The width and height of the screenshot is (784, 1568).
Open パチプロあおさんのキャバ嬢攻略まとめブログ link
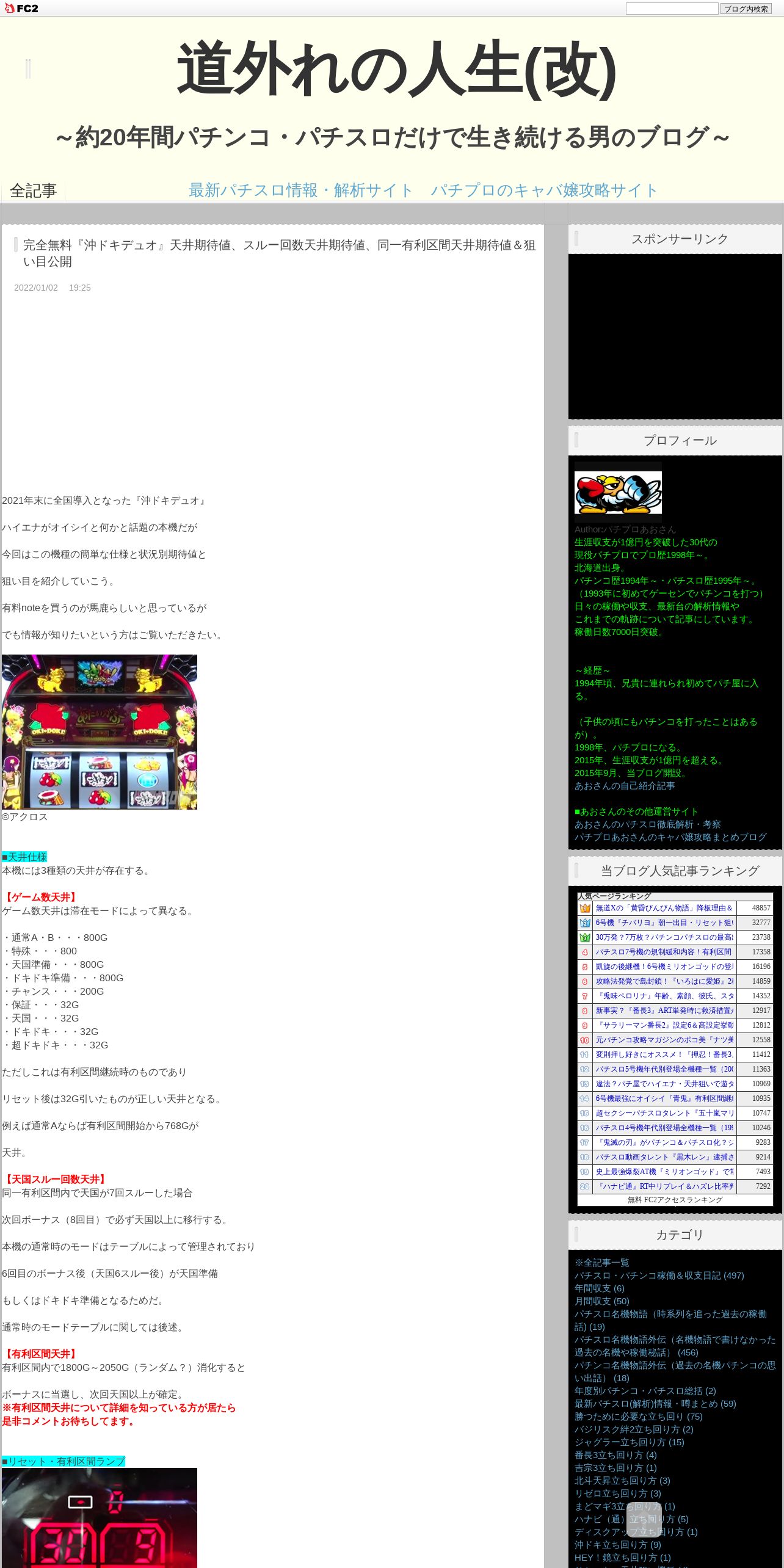pos(670,837)
